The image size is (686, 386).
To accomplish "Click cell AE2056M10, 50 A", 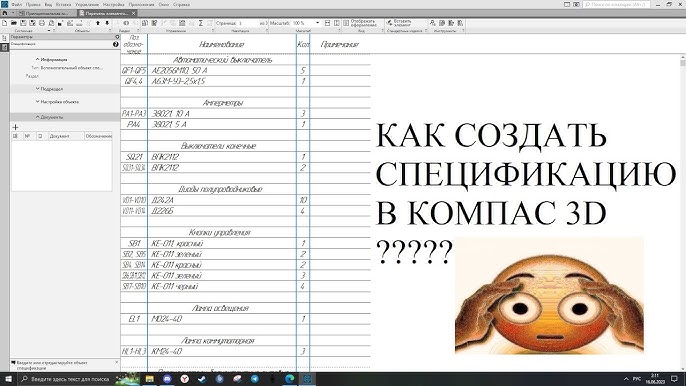I will pos(222,70).
